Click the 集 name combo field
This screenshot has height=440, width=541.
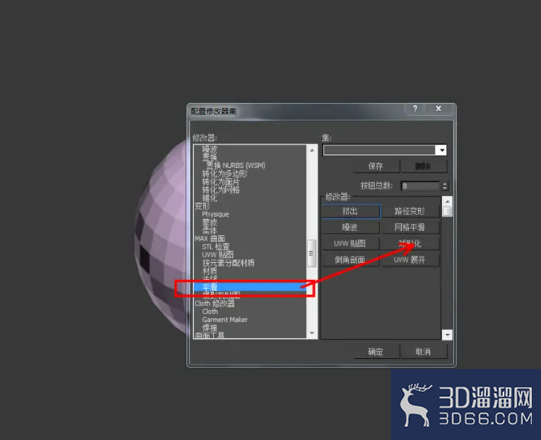click(x=380, y=150)
